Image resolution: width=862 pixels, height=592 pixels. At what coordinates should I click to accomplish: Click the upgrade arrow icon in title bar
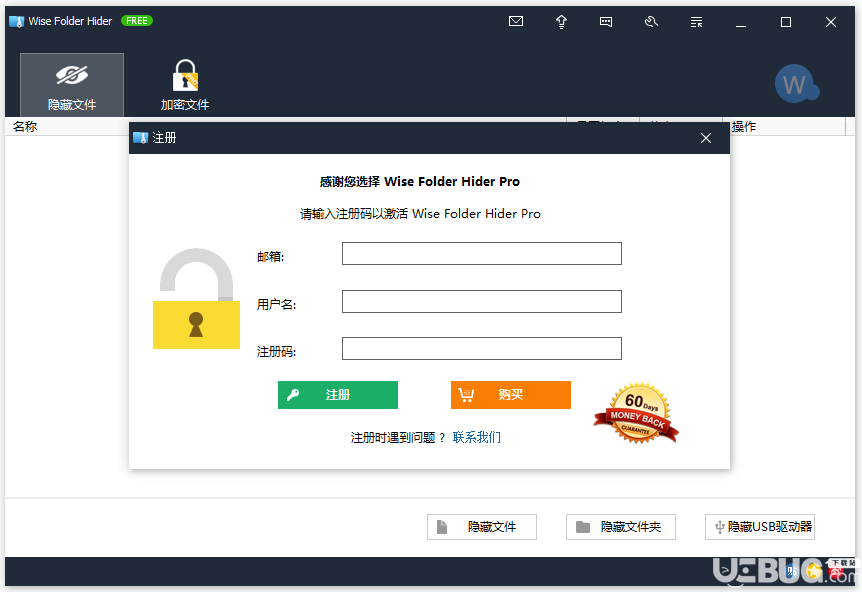point(561,21)
